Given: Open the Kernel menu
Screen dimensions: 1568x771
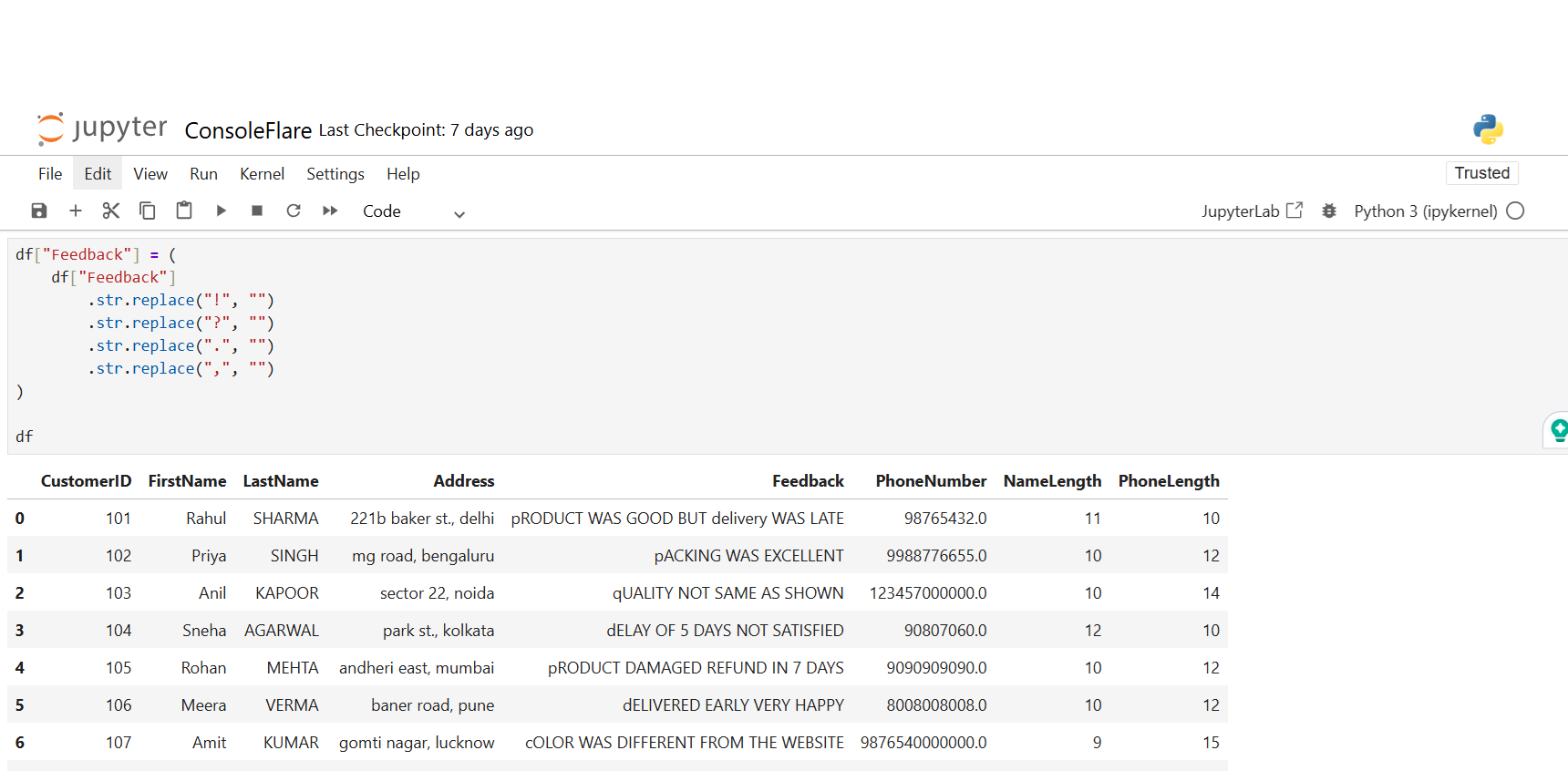Looking at the screenshot, I should pos(262,174).
